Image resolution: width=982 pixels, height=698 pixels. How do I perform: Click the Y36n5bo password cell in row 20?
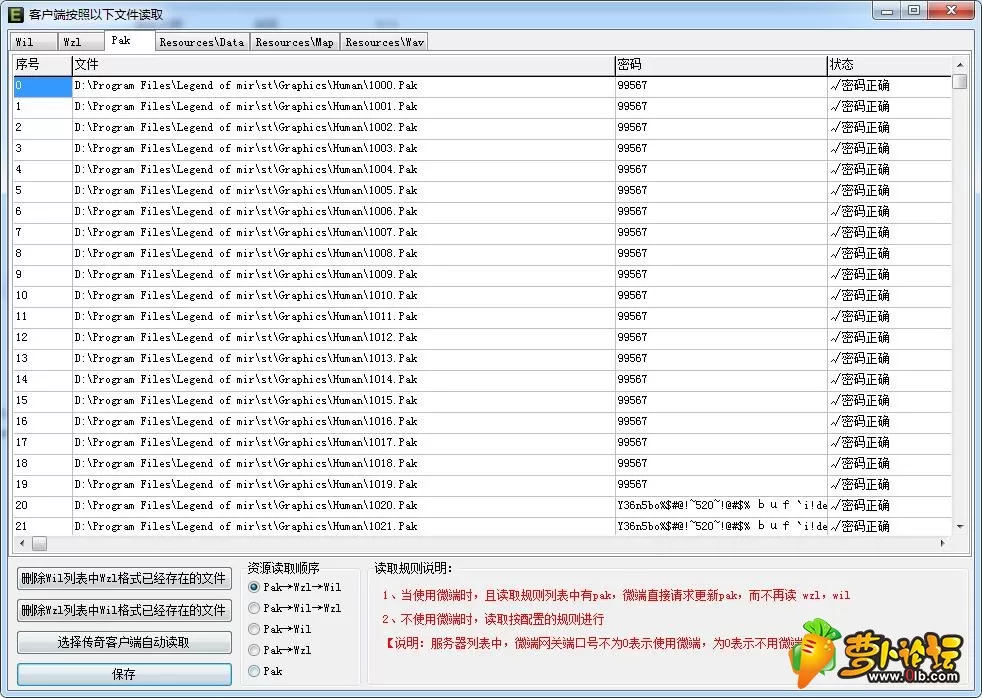(x=721, y=505)
